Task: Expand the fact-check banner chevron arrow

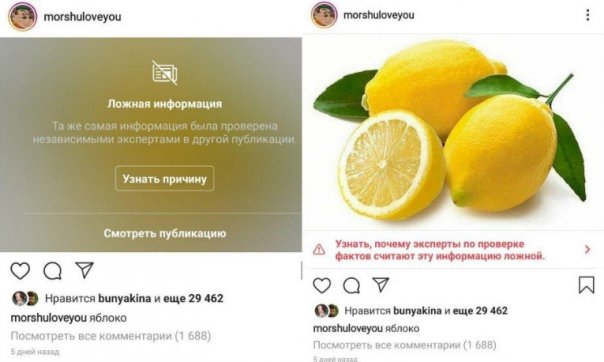Action: click(x=587, y=250)
